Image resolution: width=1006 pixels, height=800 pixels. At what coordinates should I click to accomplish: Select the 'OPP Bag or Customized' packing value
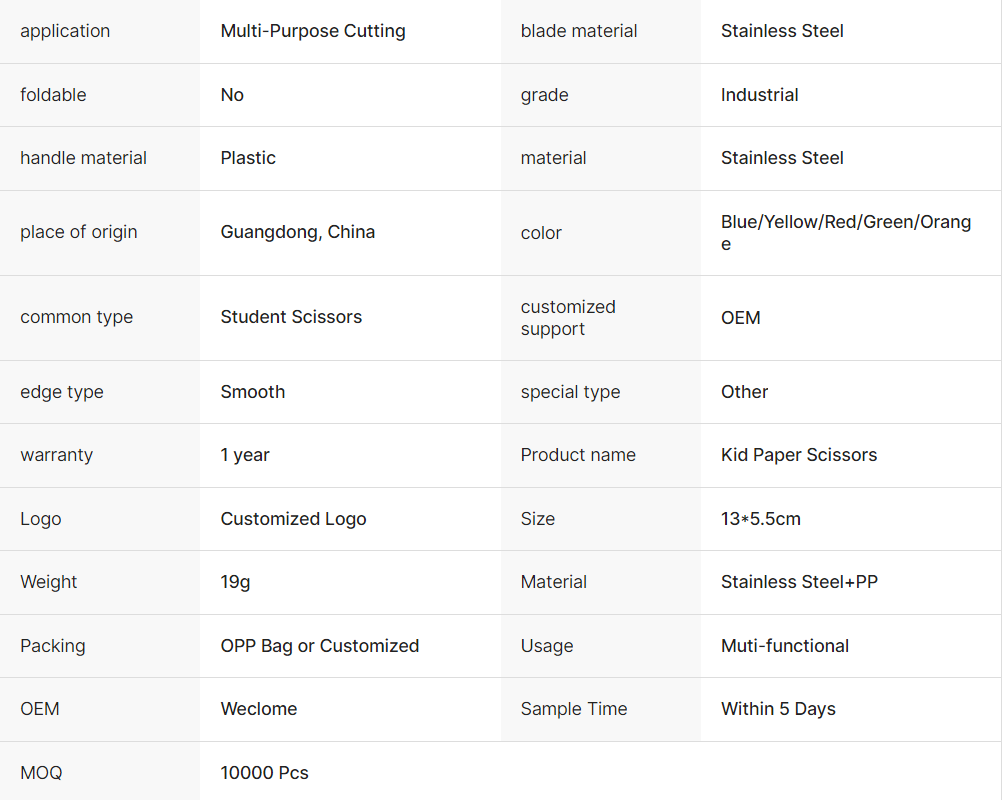click(x=320, y=646)
